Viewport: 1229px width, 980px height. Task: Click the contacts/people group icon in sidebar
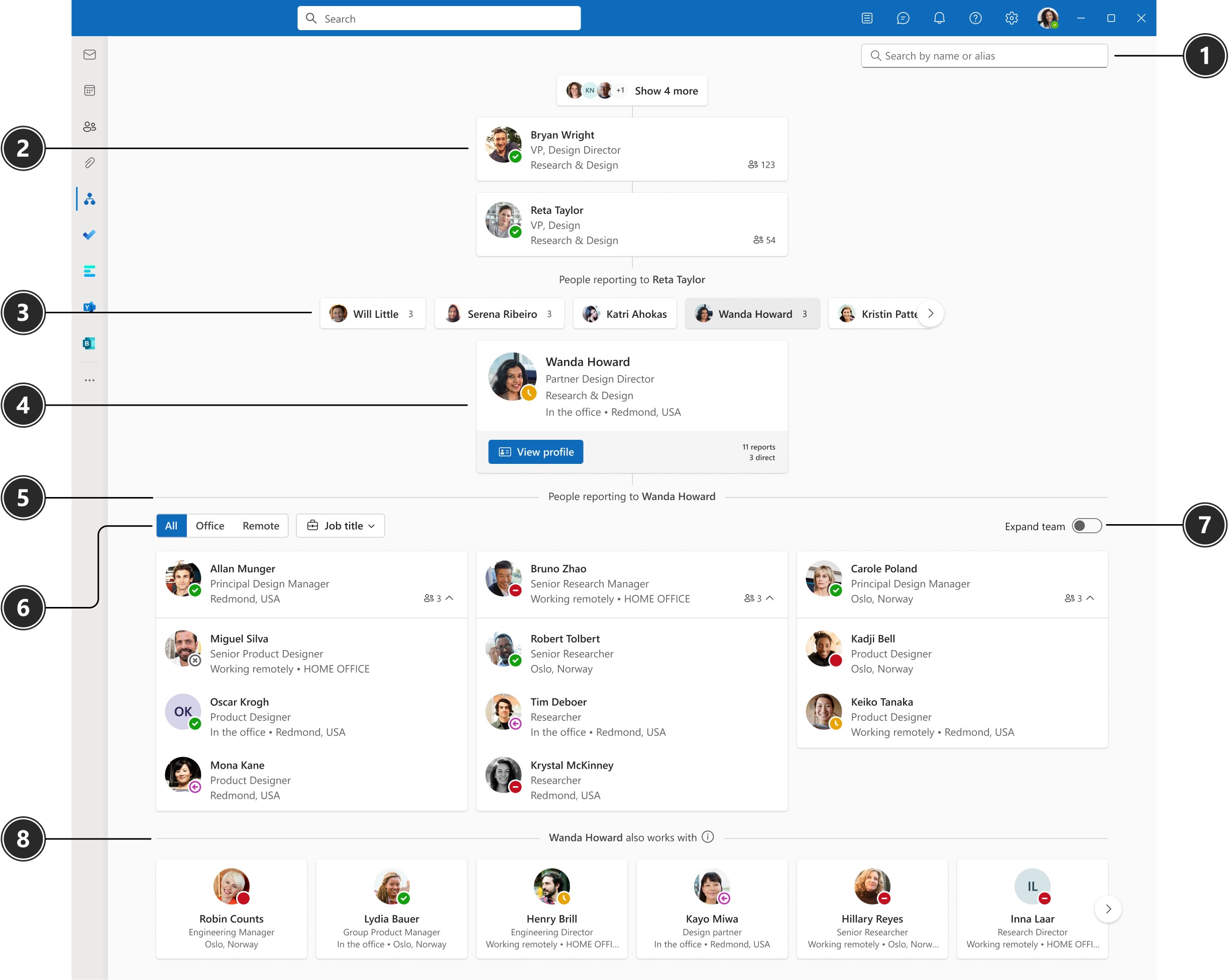(89, 126)
